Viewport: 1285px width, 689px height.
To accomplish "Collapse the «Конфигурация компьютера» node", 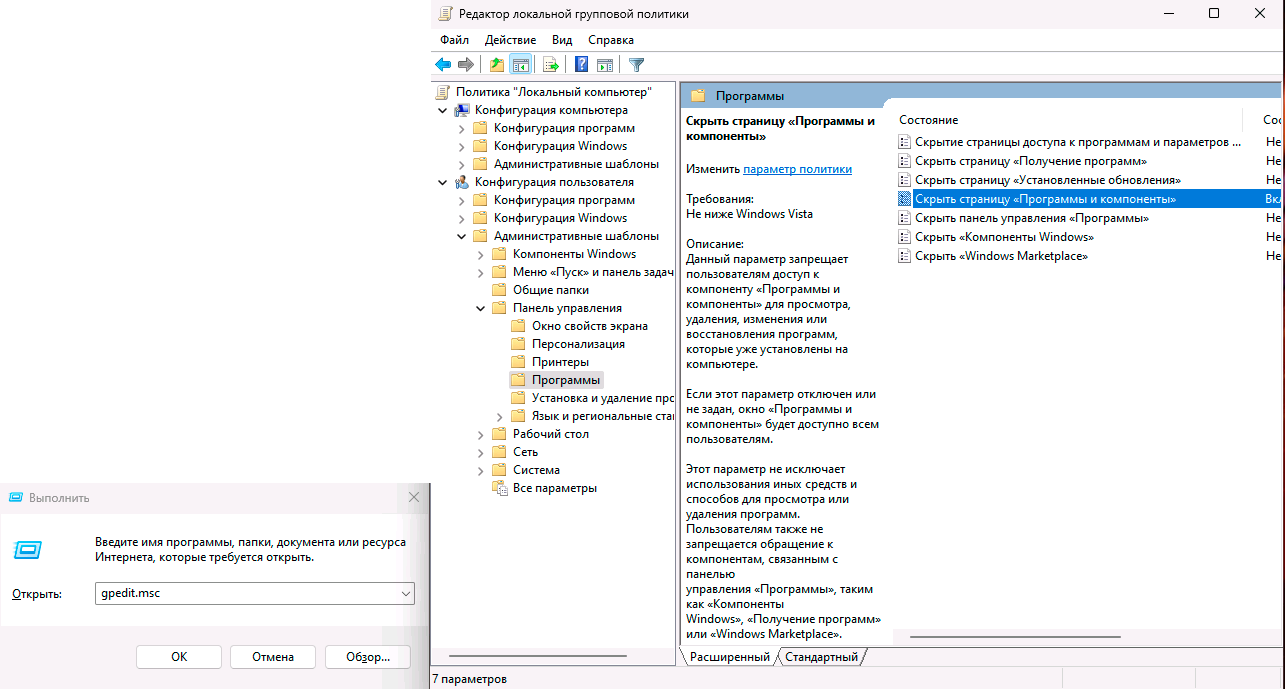I will (x=442, y=110).
